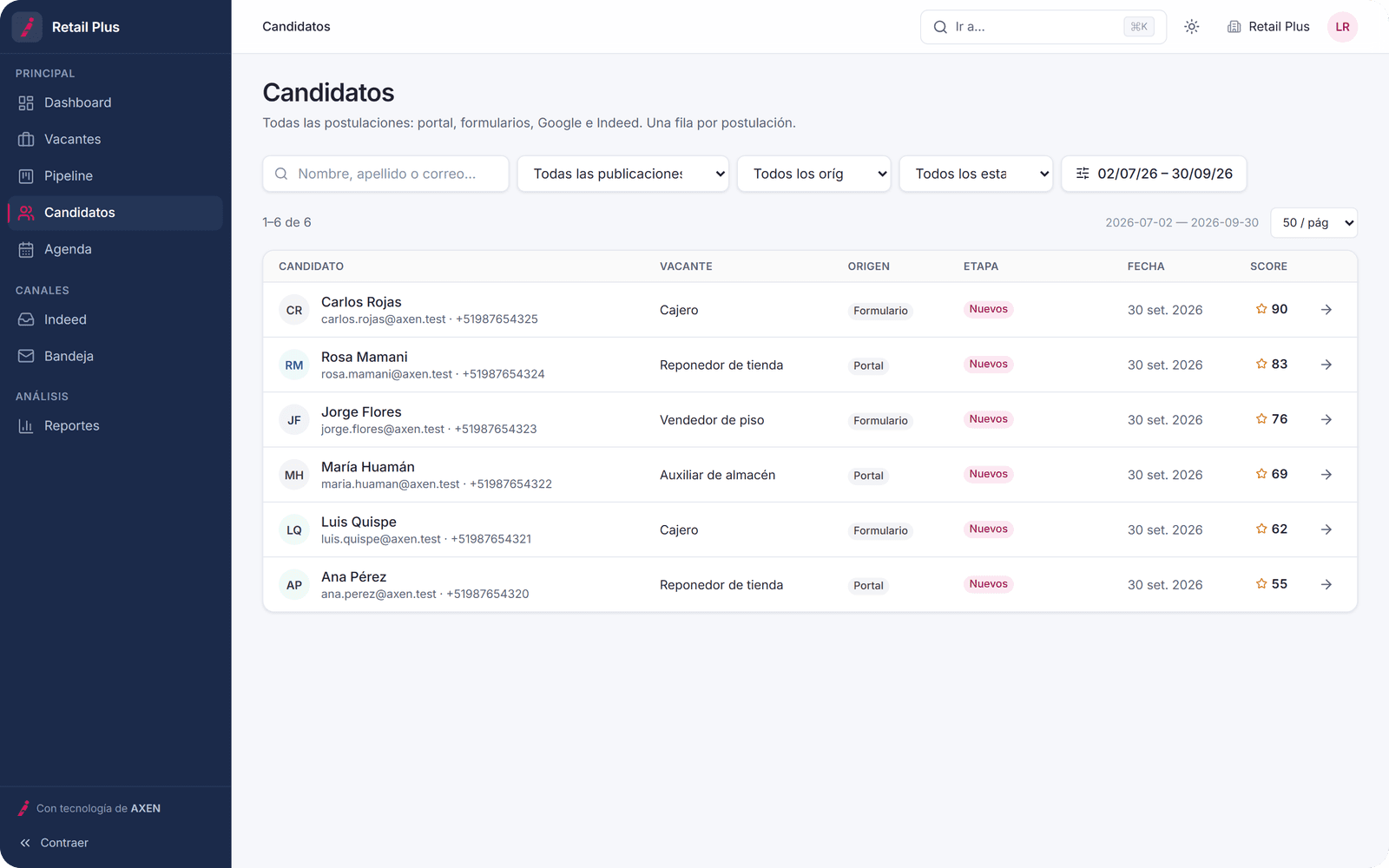
Task: Click Vendedor de piso vacancy cell
Action: tap(712, 420)
